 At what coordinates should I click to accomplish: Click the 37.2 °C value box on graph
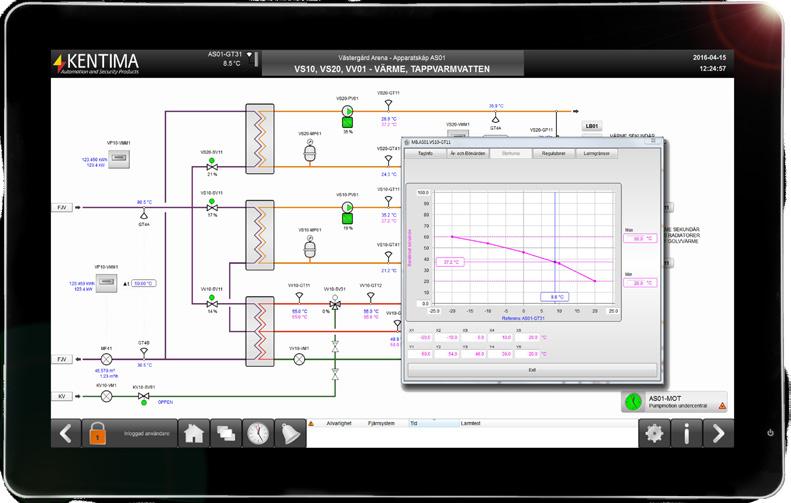pos(450,262)
